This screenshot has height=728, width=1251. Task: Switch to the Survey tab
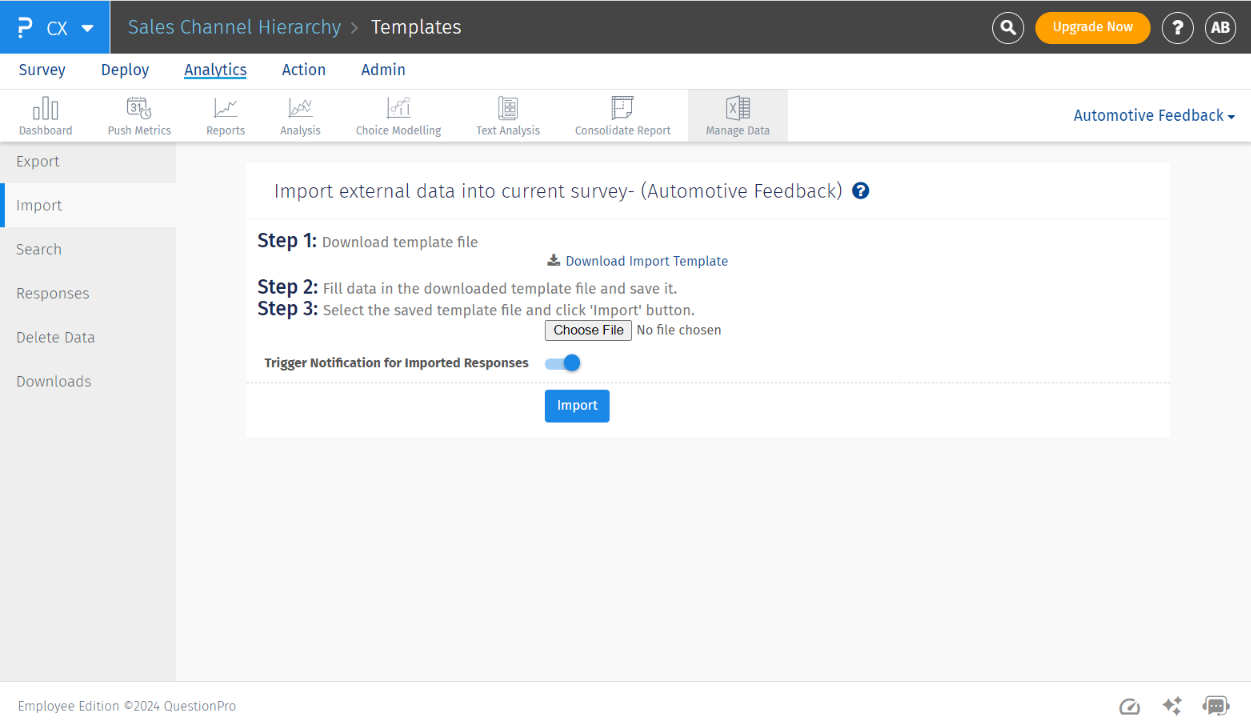[x=42, y=70]
